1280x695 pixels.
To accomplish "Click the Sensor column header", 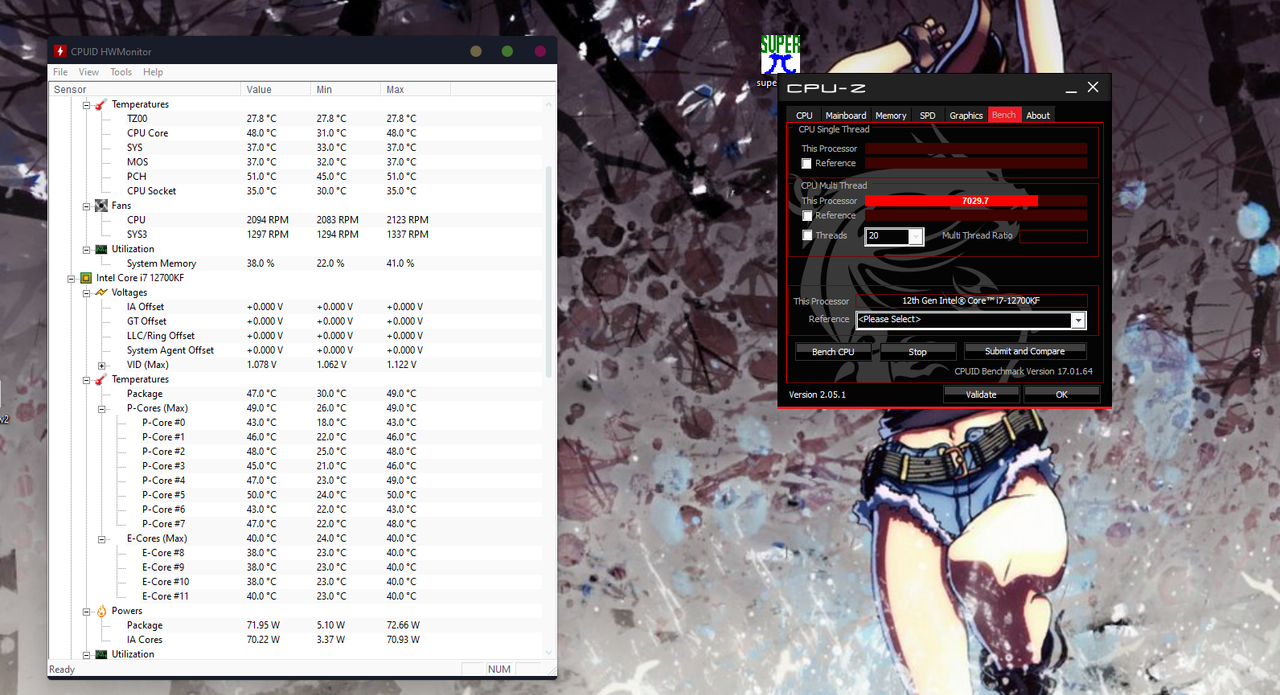I will pyautogui.click(x=145, y=89).
